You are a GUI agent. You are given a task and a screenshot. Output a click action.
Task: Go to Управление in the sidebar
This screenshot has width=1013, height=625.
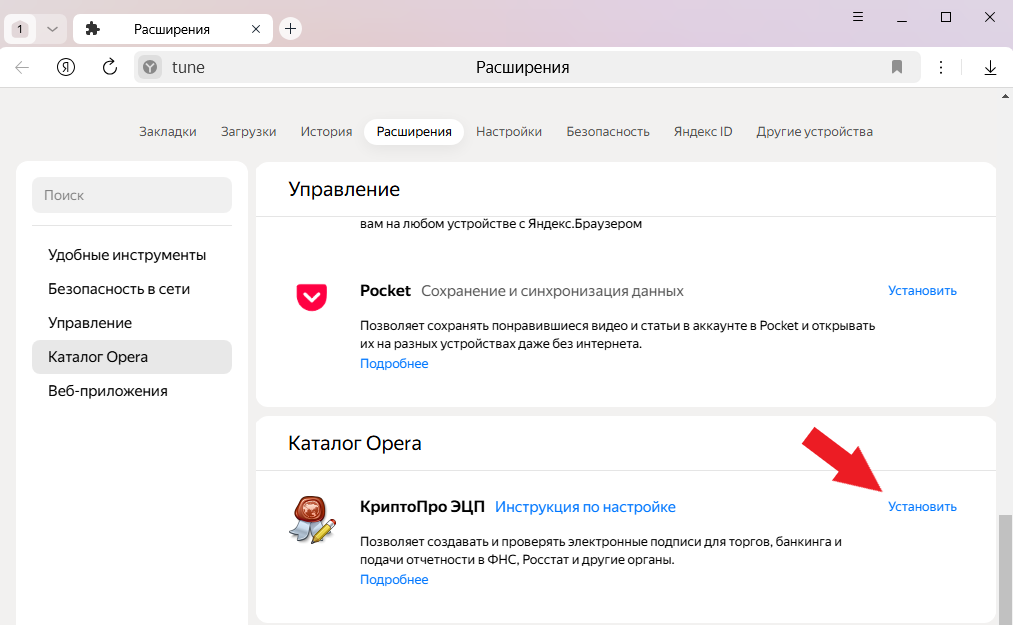point(90,323)
